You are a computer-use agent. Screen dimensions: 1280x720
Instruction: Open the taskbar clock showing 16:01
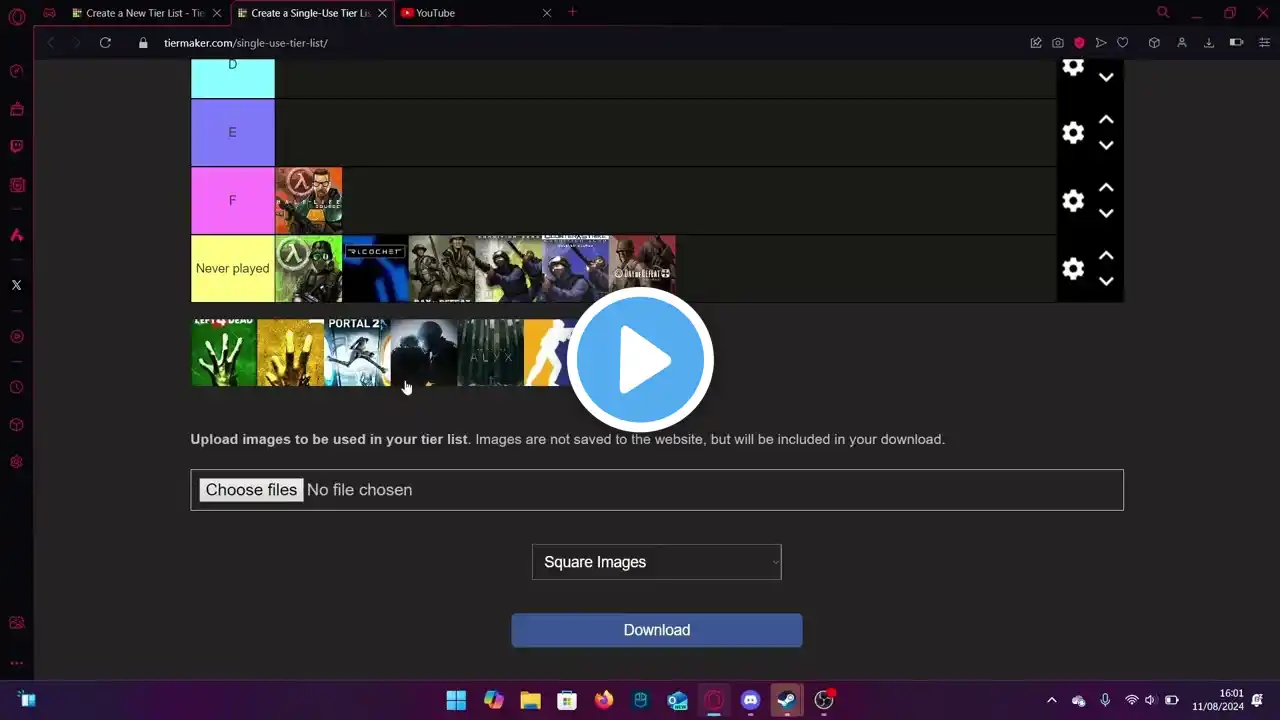[1217, 700]
